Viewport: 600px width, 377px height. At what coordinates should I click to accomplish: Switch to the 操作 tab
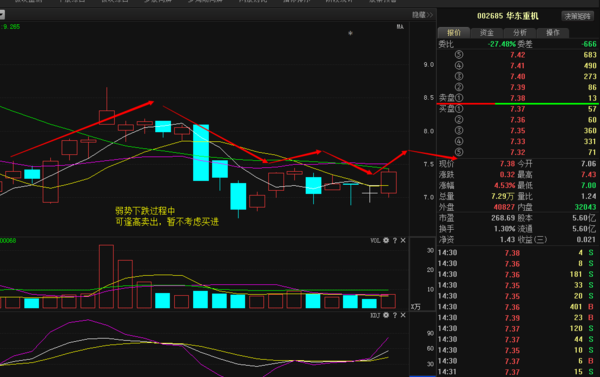point(553,33)
